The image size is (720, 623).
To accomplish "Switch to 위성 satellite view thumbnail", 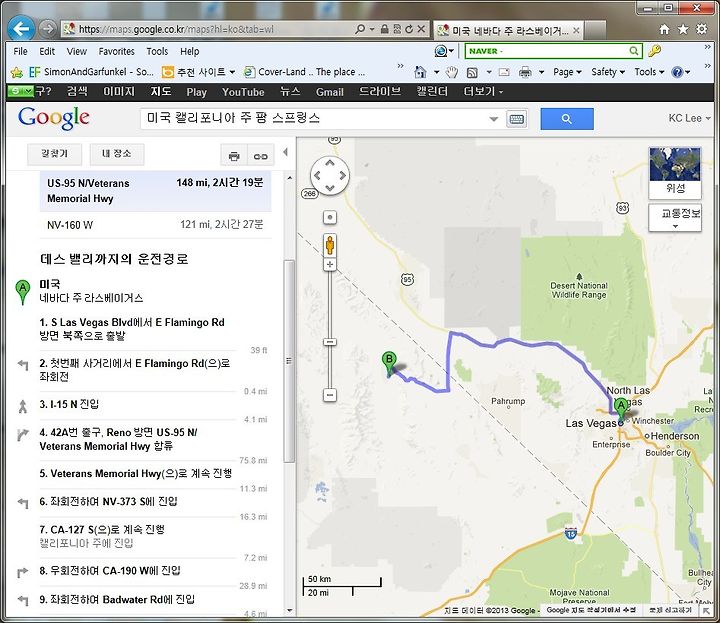I will (x=675, y=173).
